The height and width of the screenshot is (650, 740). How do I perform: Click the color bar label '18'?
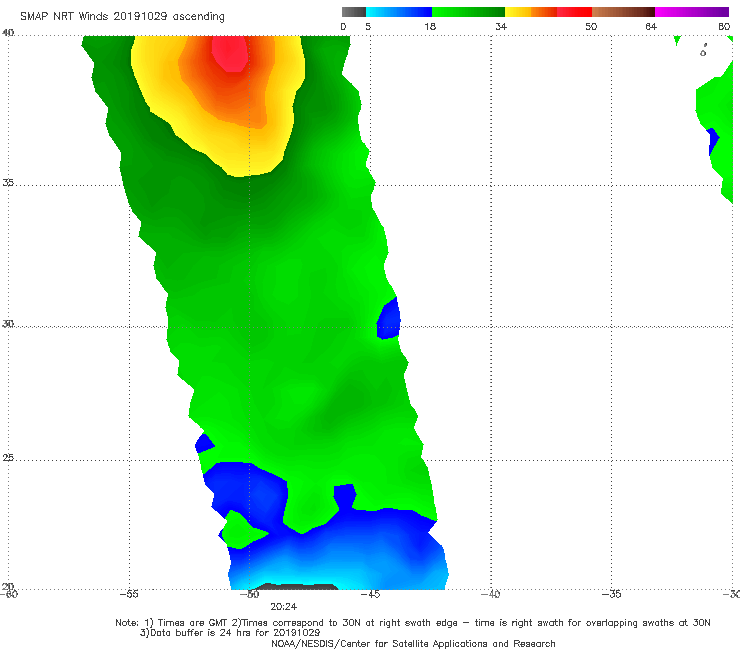coord(430,26)
